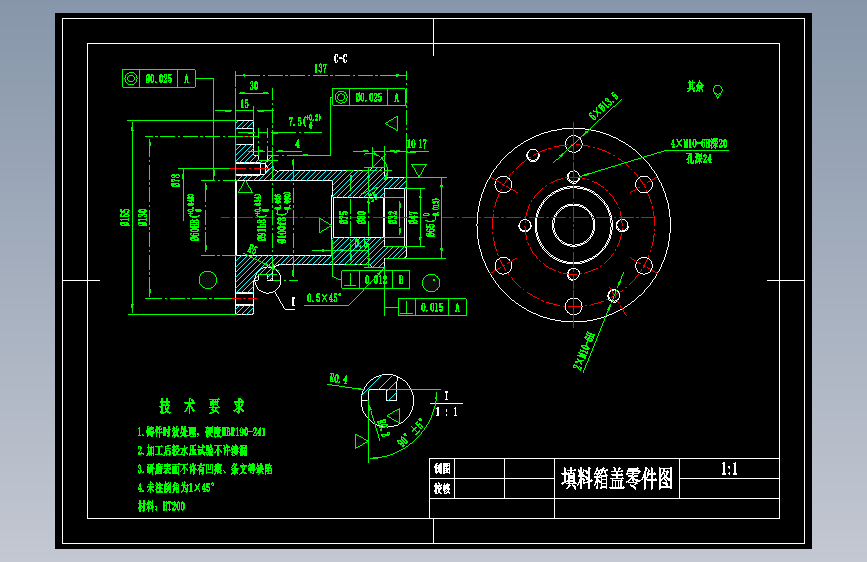Select the 30 length dimension

tap(253, 86)
